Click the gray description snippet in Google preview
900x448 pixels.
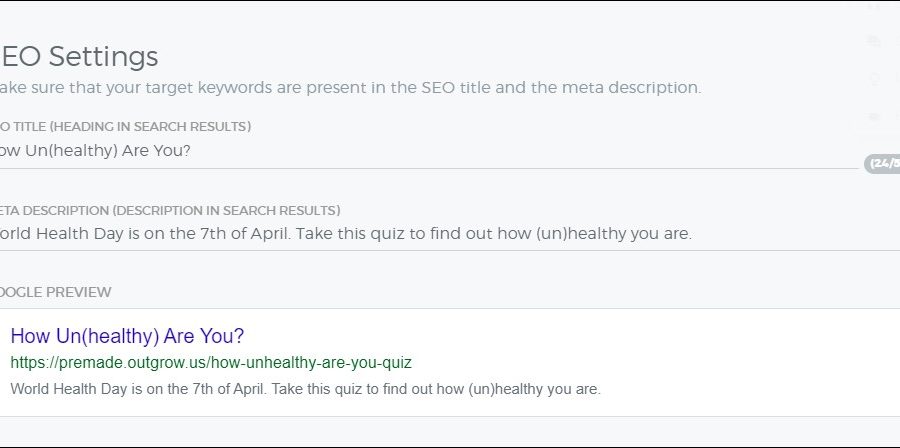305,388
